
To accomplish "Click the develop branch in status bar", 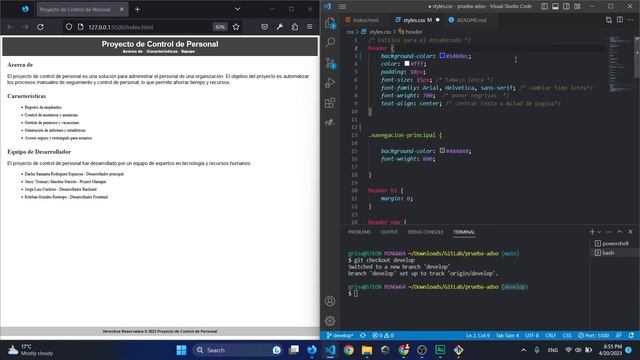I will [x=340, y=336].
